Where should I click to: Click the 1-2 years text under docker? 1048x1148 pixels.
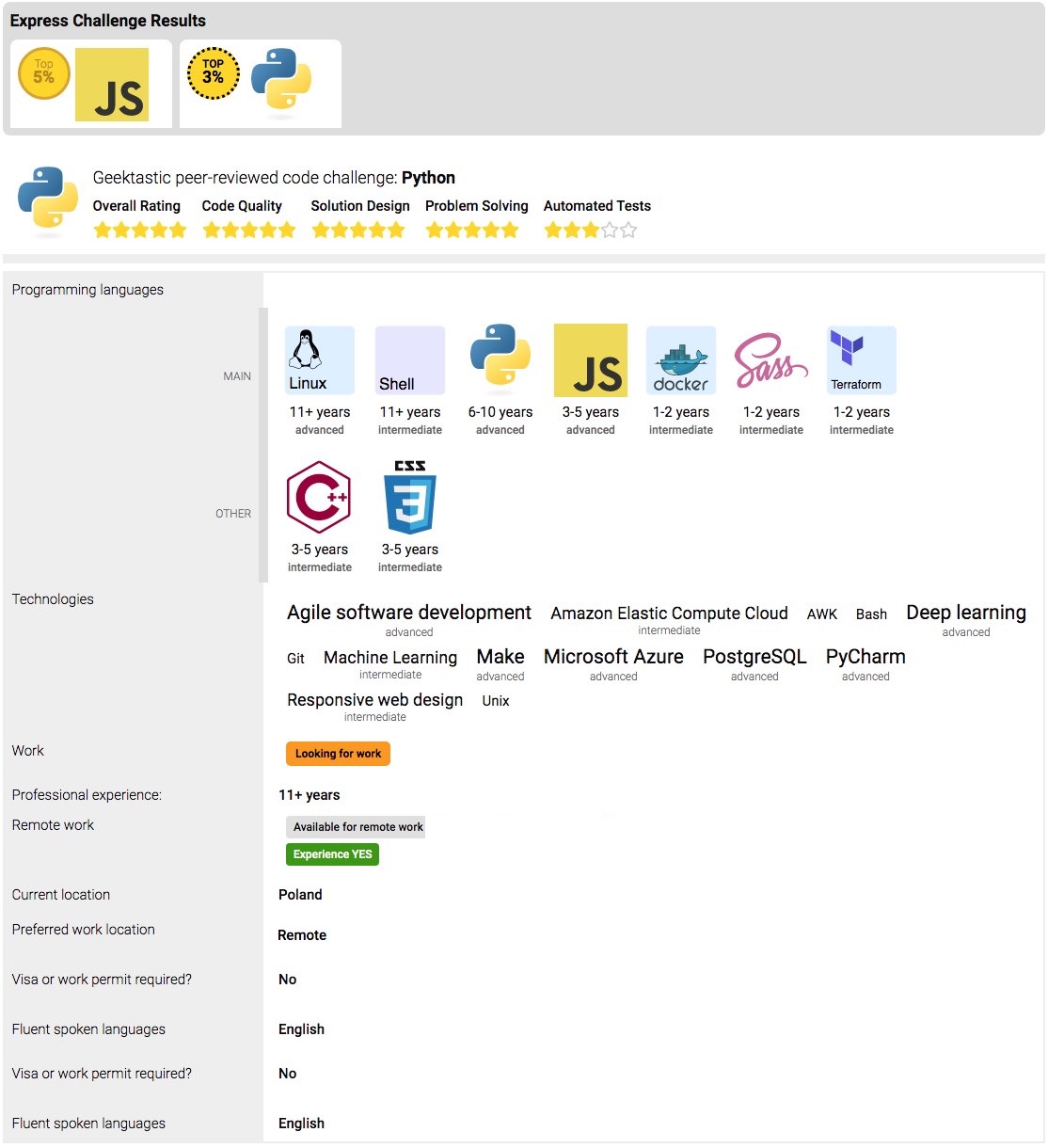point(681,412)
